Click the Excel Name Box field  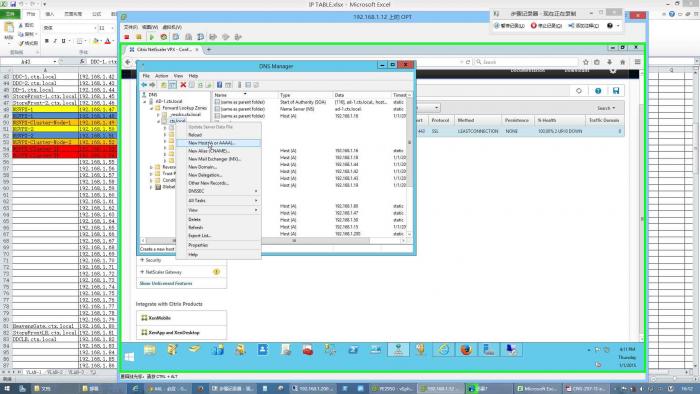[29, 61]
